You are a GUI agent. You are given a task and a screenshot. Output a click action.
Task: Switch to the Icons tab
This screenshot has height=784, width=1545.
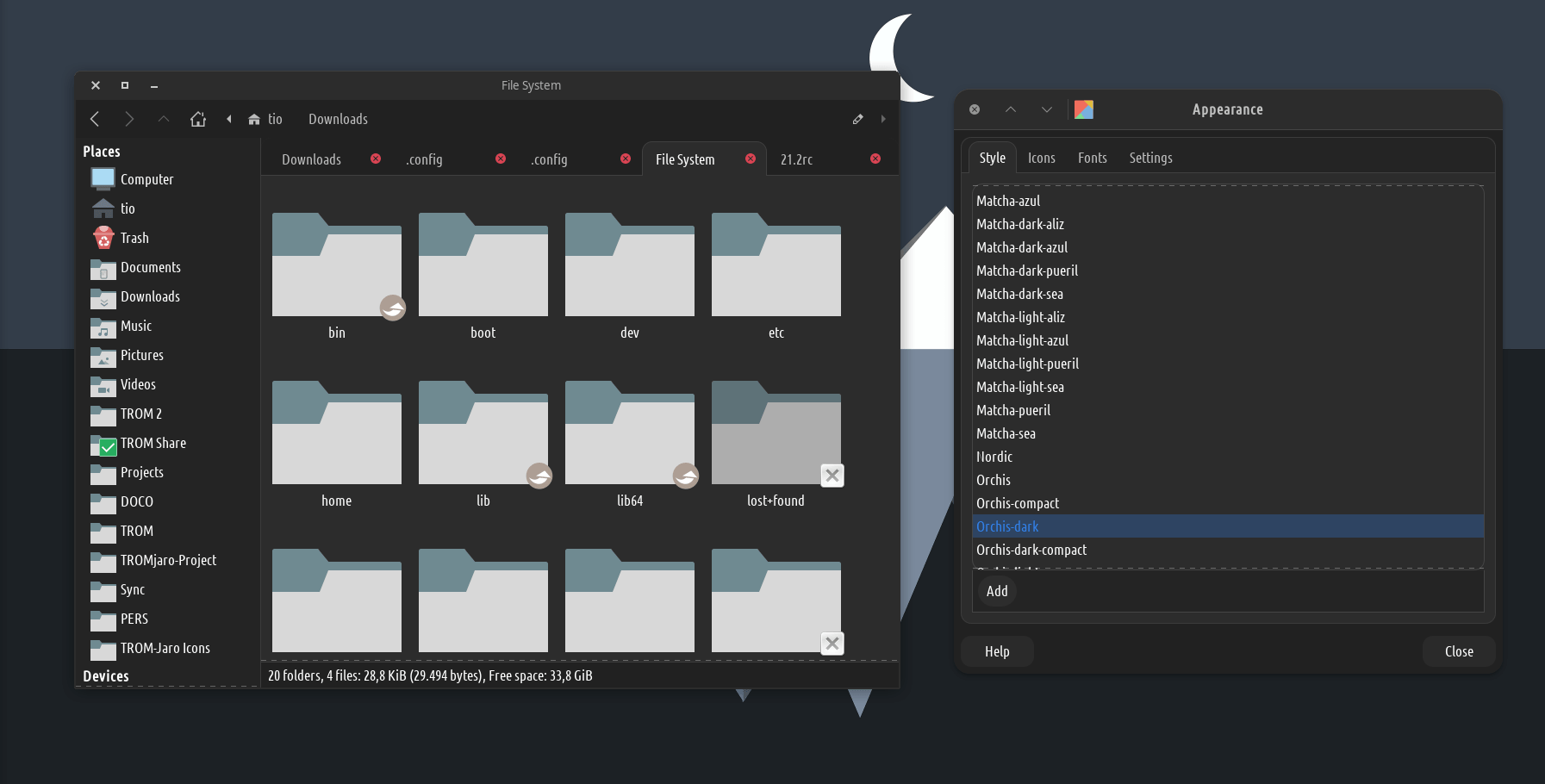pos(1041,158)
